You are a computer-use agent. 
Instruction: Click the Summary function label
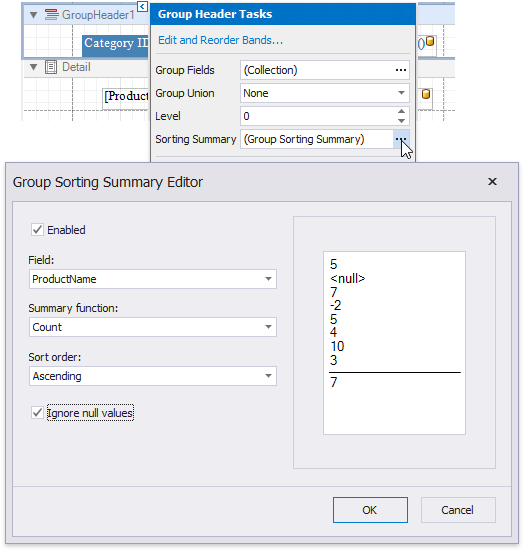73,308
